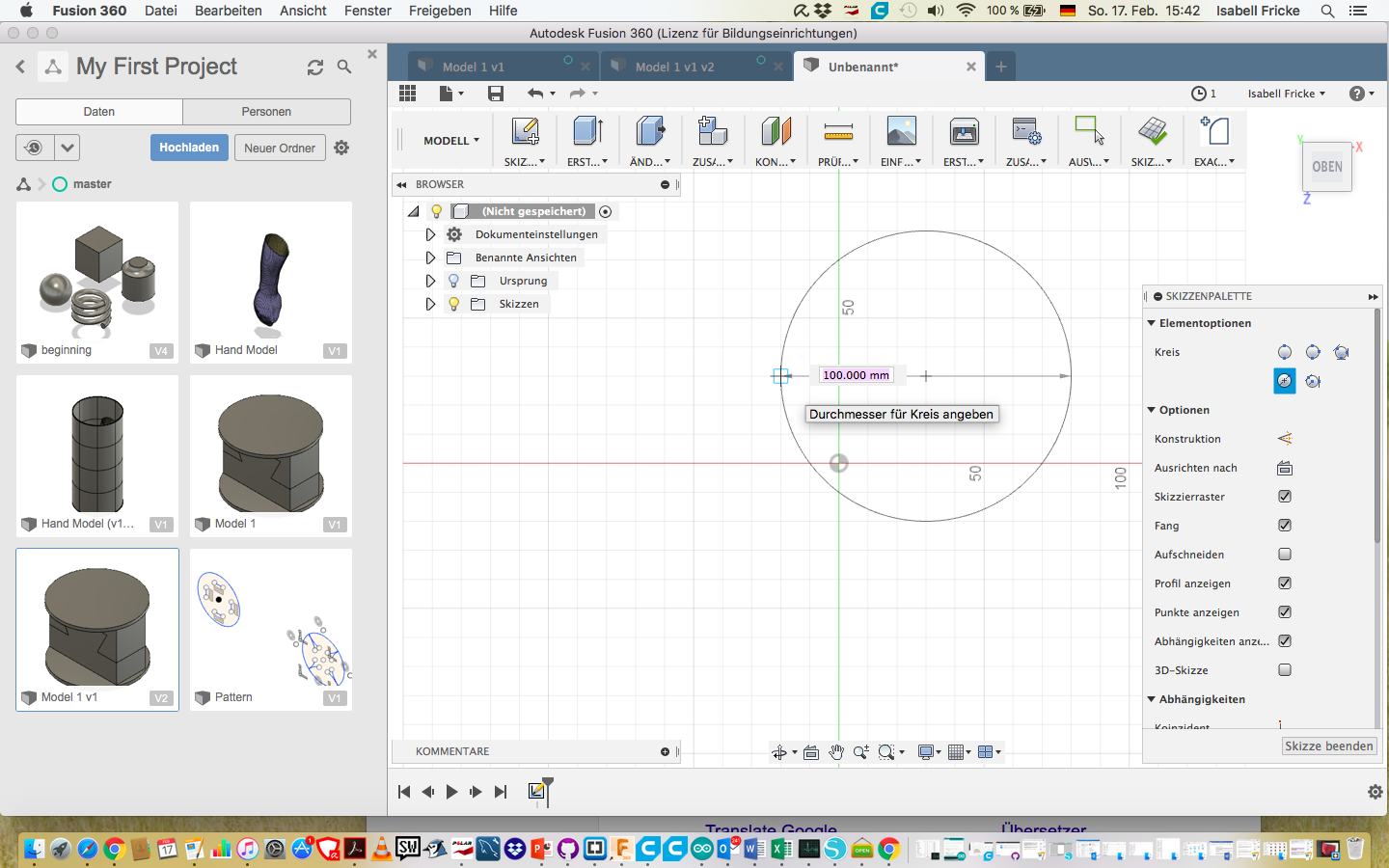Screen dimensions: 1389x868
Task: Expand the Benannte Ansichten node
Action: pos(430,258)
